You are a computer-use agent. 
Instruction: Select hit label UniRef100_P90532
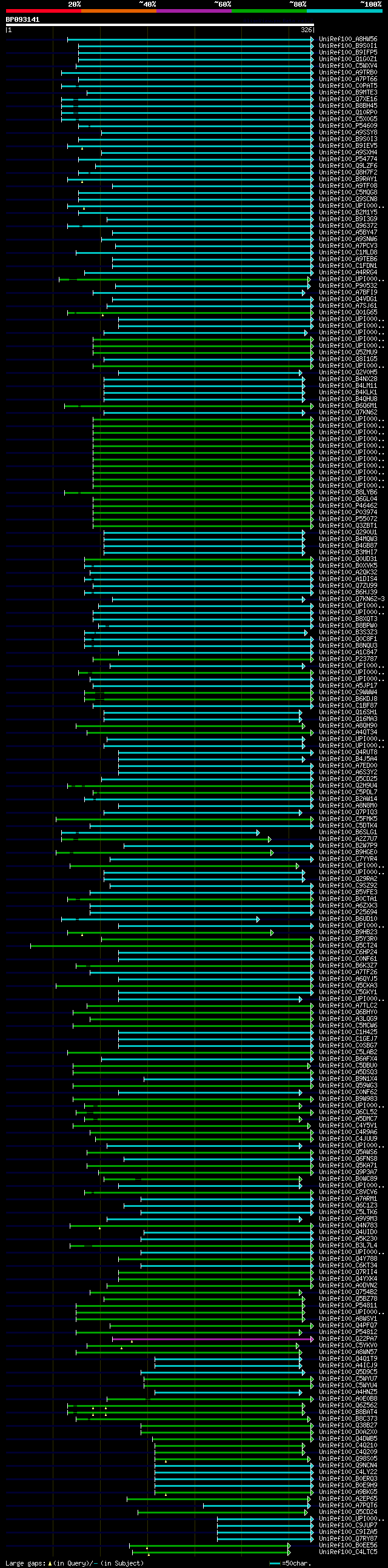(x=348, y=286)
